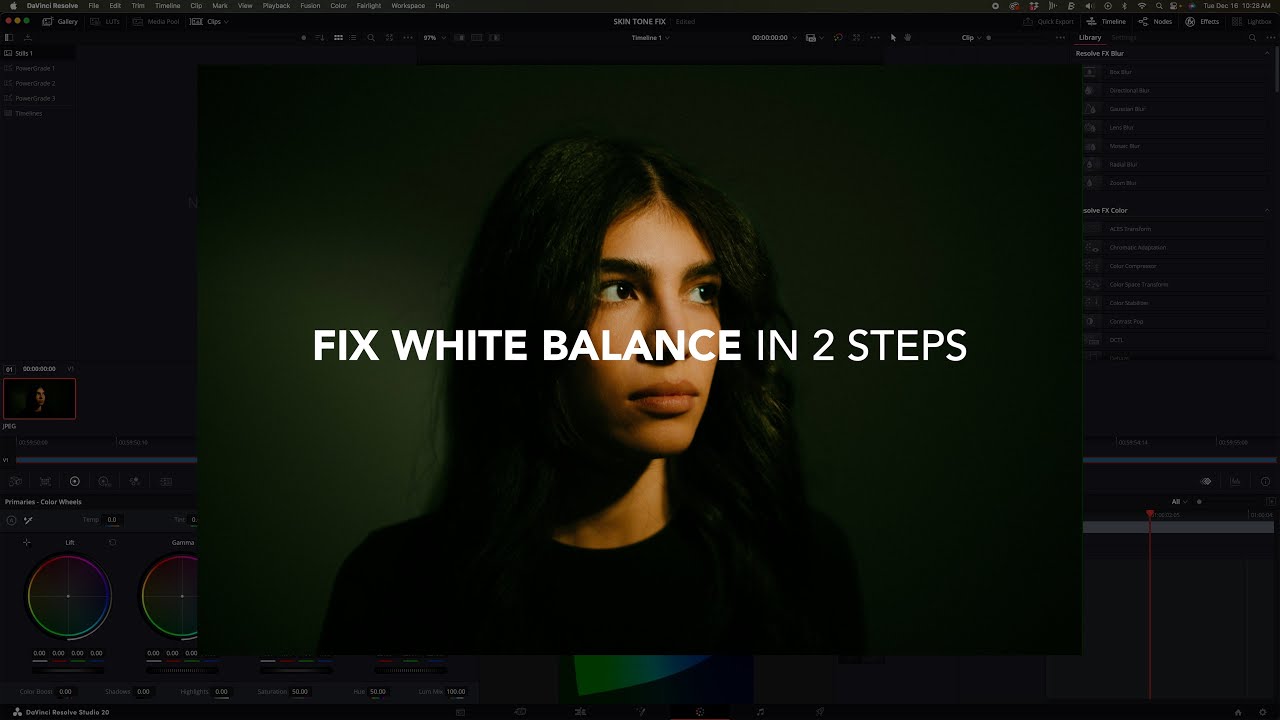The image size is (1280, 720).
Task: Select Color Space Transform effect
Action: point(1175,284)
